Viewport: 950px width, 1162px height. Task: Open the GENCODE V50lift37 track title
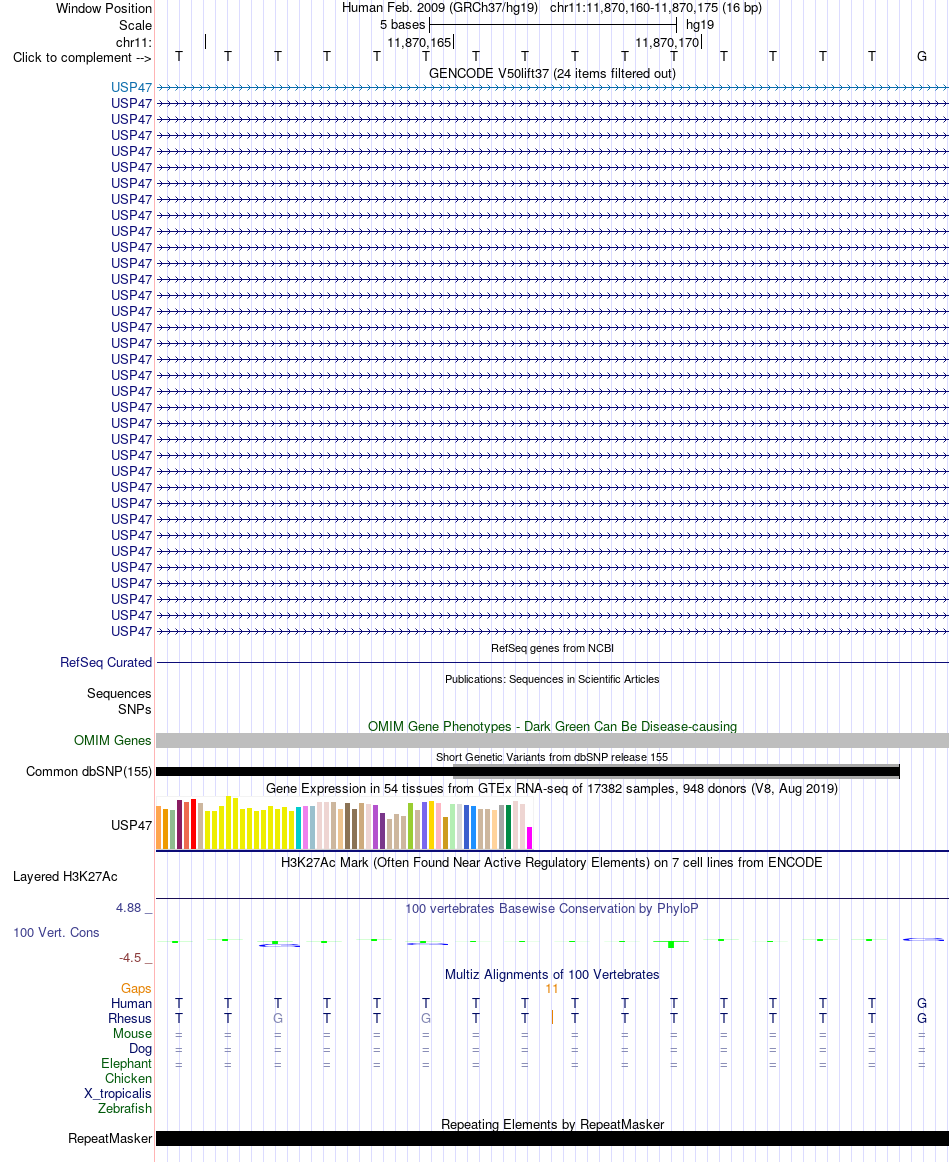(x=552, y=73)
